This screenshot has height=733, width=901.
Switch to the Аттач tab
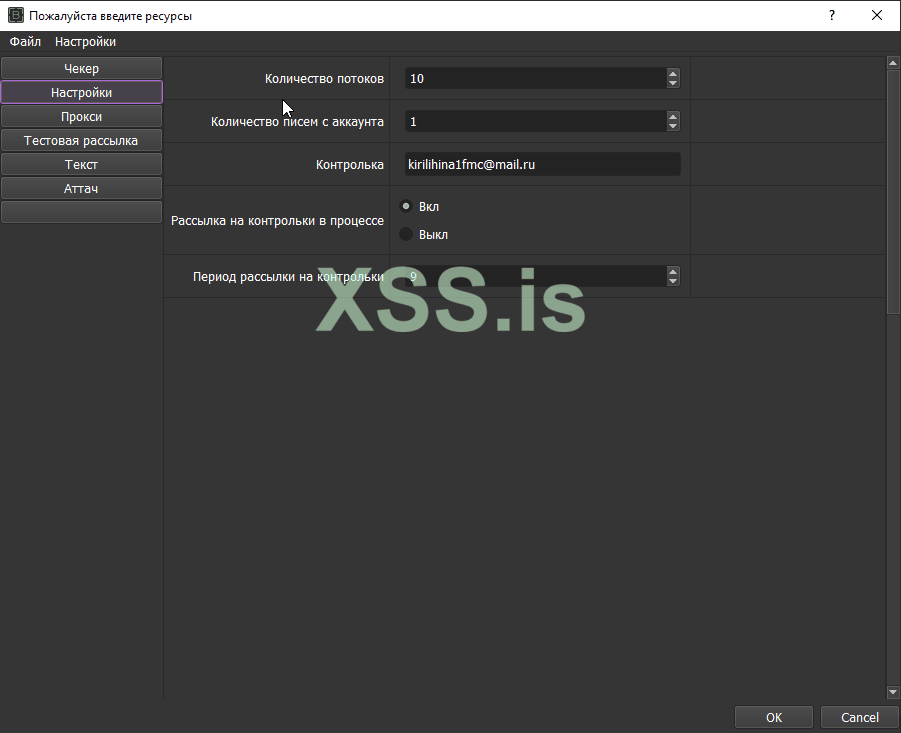tap(81, 189)
